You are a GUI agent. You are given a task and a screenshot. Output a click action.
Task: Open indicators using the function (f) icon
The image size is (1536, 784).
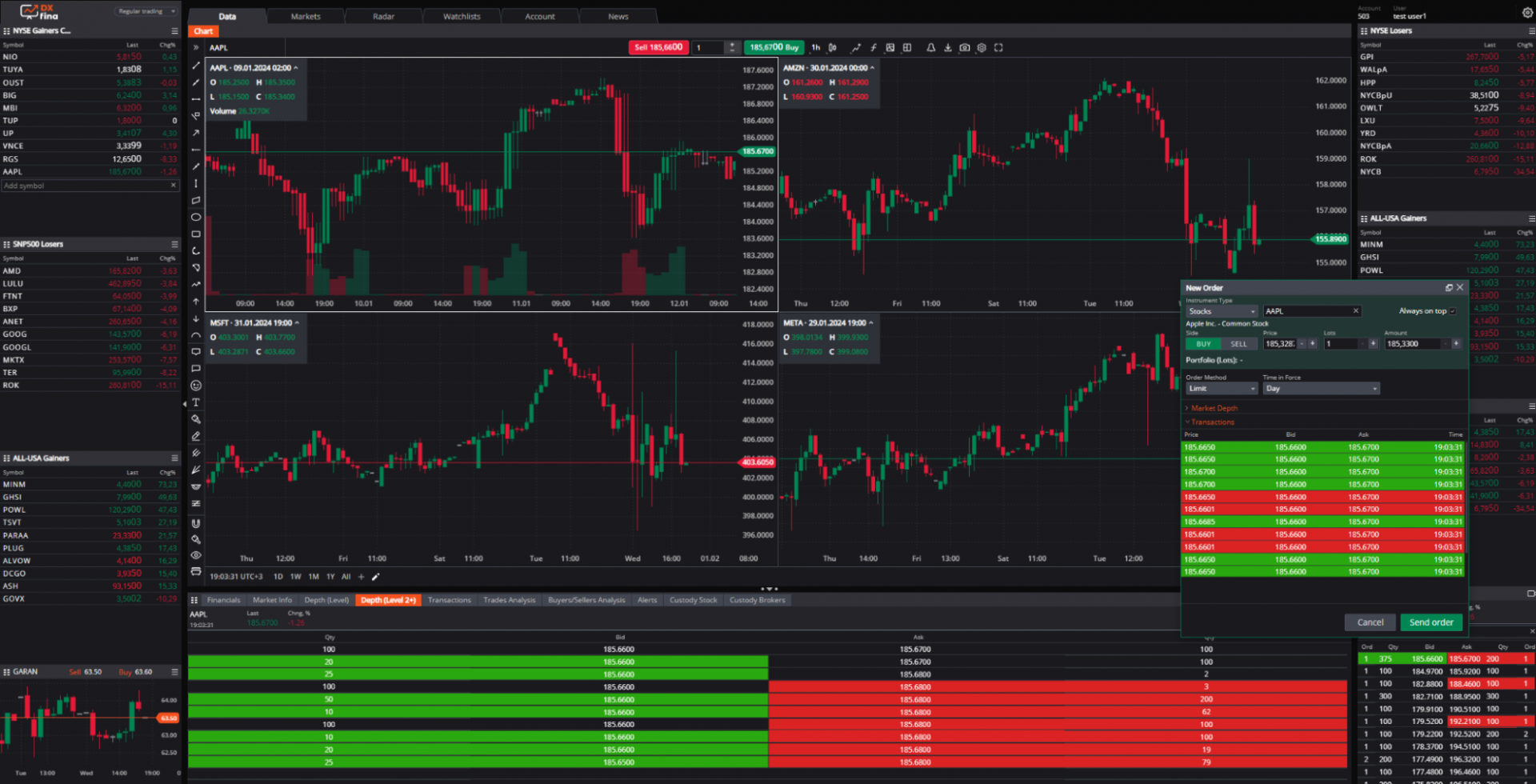[x=874, y=48]
